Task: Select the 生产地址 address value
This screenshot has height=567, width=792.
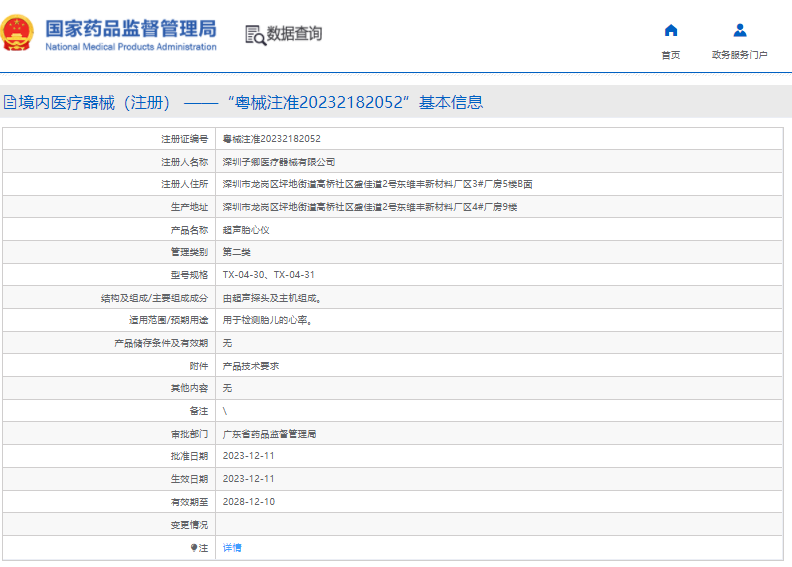Action: point(370,207)
